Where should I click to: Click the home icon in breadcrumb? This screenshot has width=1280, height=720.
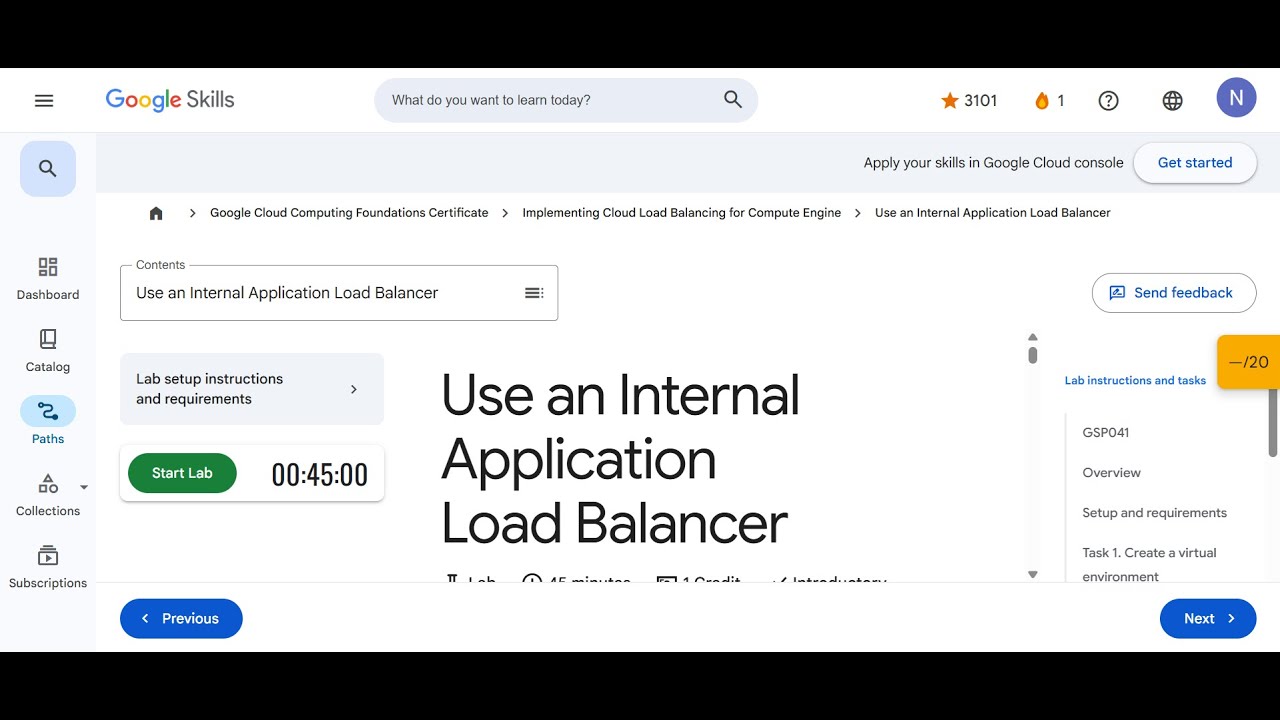coord(156,213)
